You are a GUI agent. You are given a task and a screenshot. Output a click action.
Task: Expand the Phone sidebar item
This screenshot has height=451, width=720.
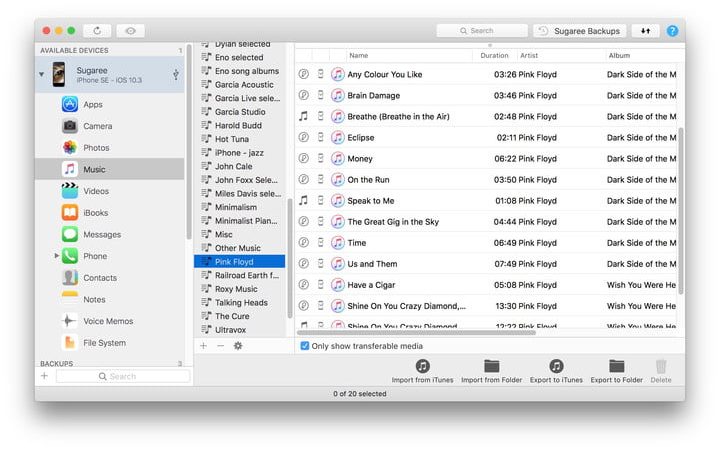[57, 257]
